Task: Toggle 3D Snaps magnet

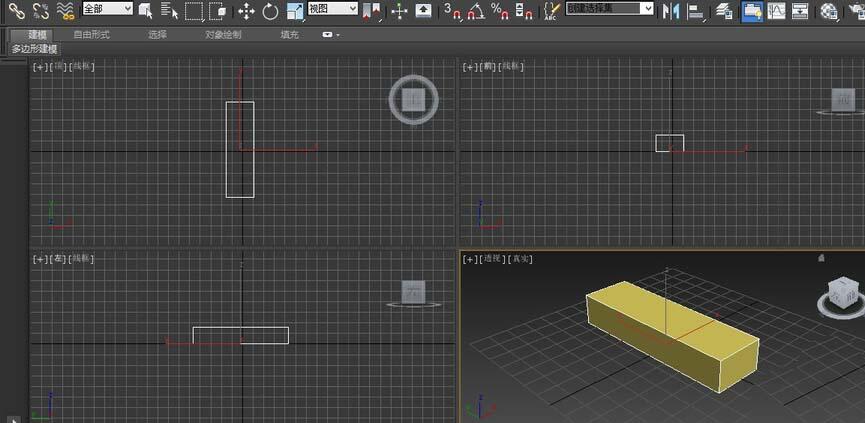Action: pos(452,10)
